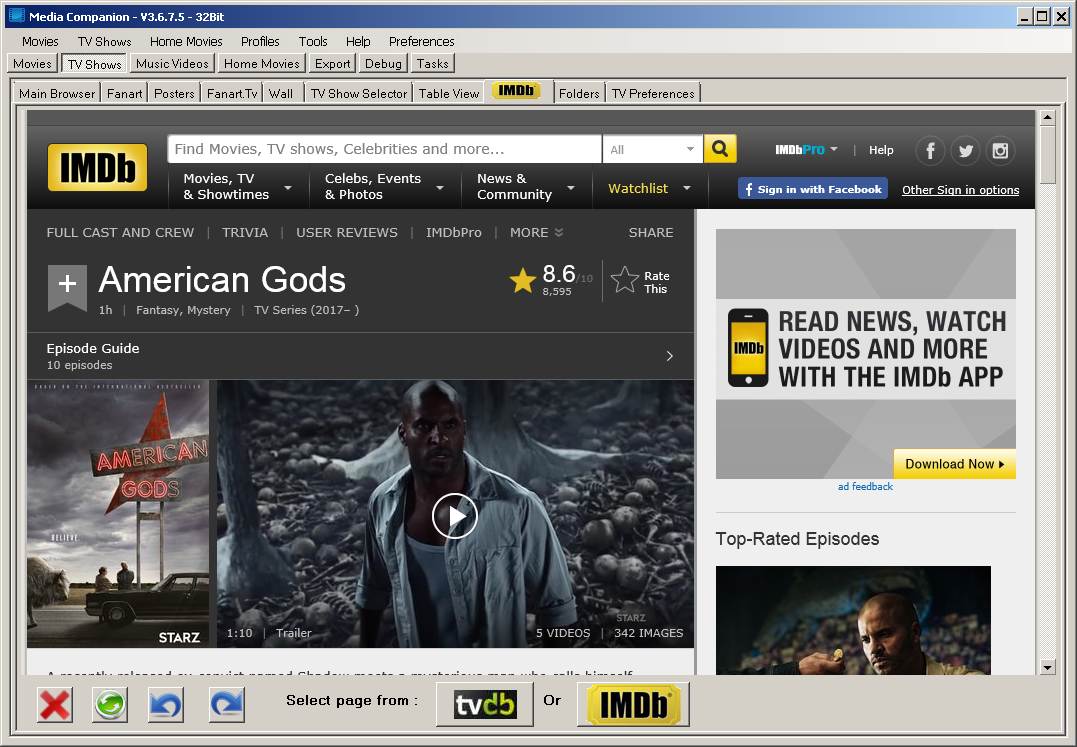Click Sign in with Facebook button
Screen dimensions: 1077x747
tap(813, 189)
